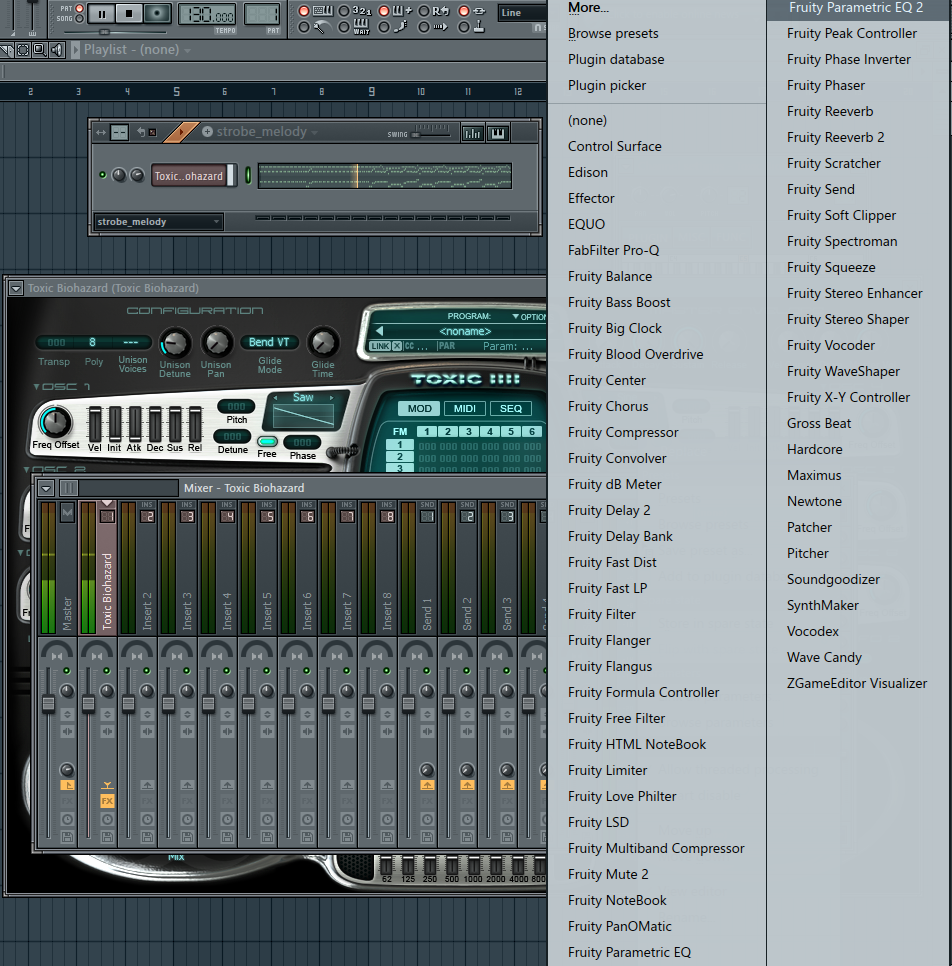Open the keyboard editor piano icon

coord(498,133)
